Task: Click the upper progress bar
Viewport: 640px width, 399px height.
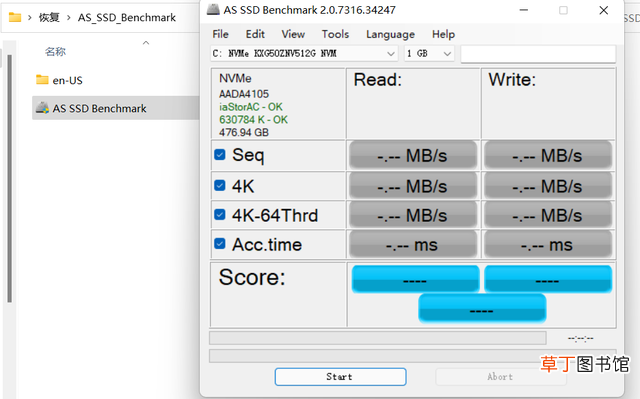Action: (x=378, y=338)
